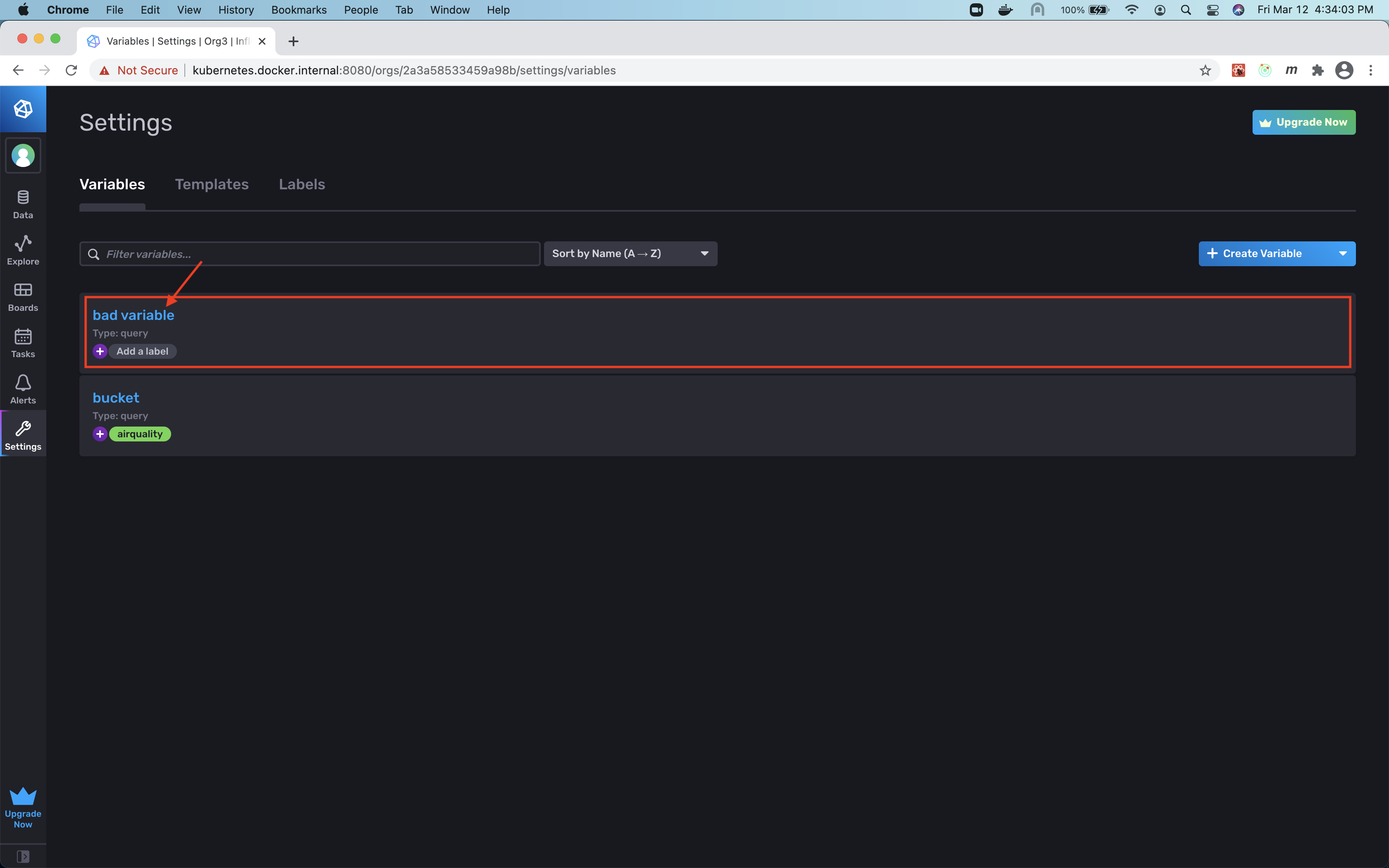Select the airquality label pill
Screen dimensions: 1389x868
pyautogui.click(x=140, y=434)
